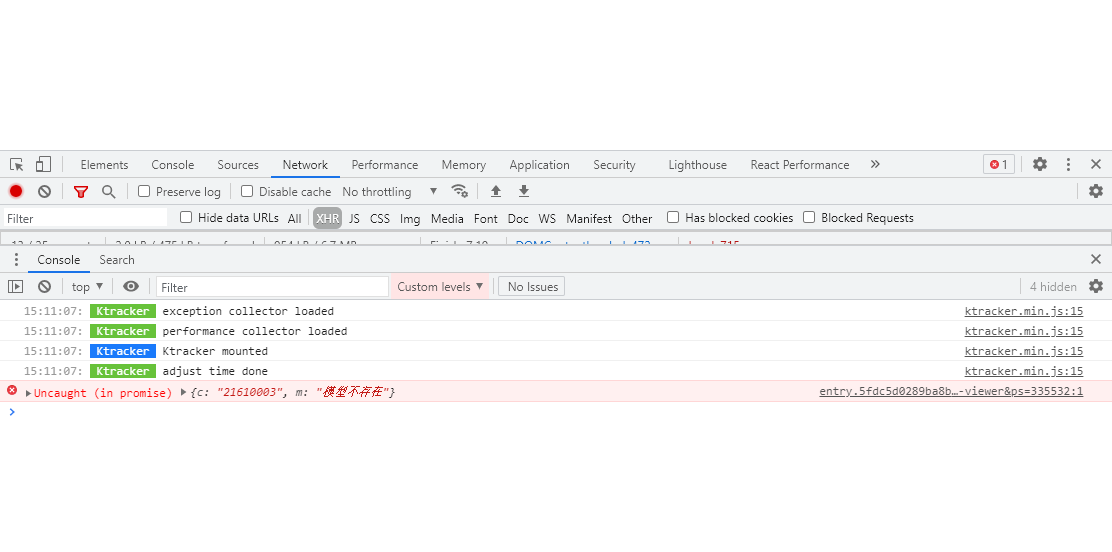1112x552 pixels.
Task: Filter requests by WS type
Action: point(547,219)
